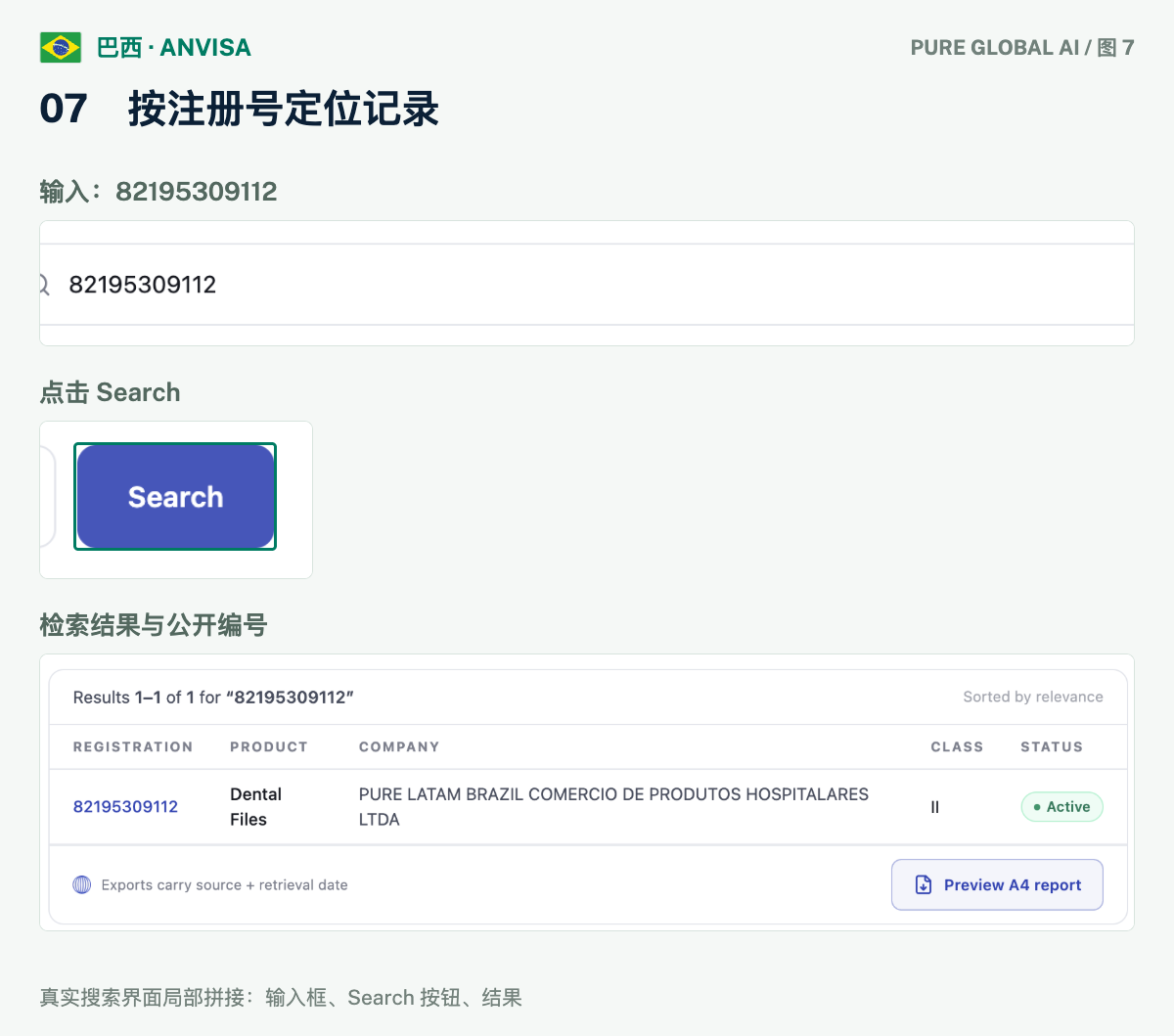Screen dimensions: 1174x1036
Task: Click the Active status badge
Action: coord(1061,807)
